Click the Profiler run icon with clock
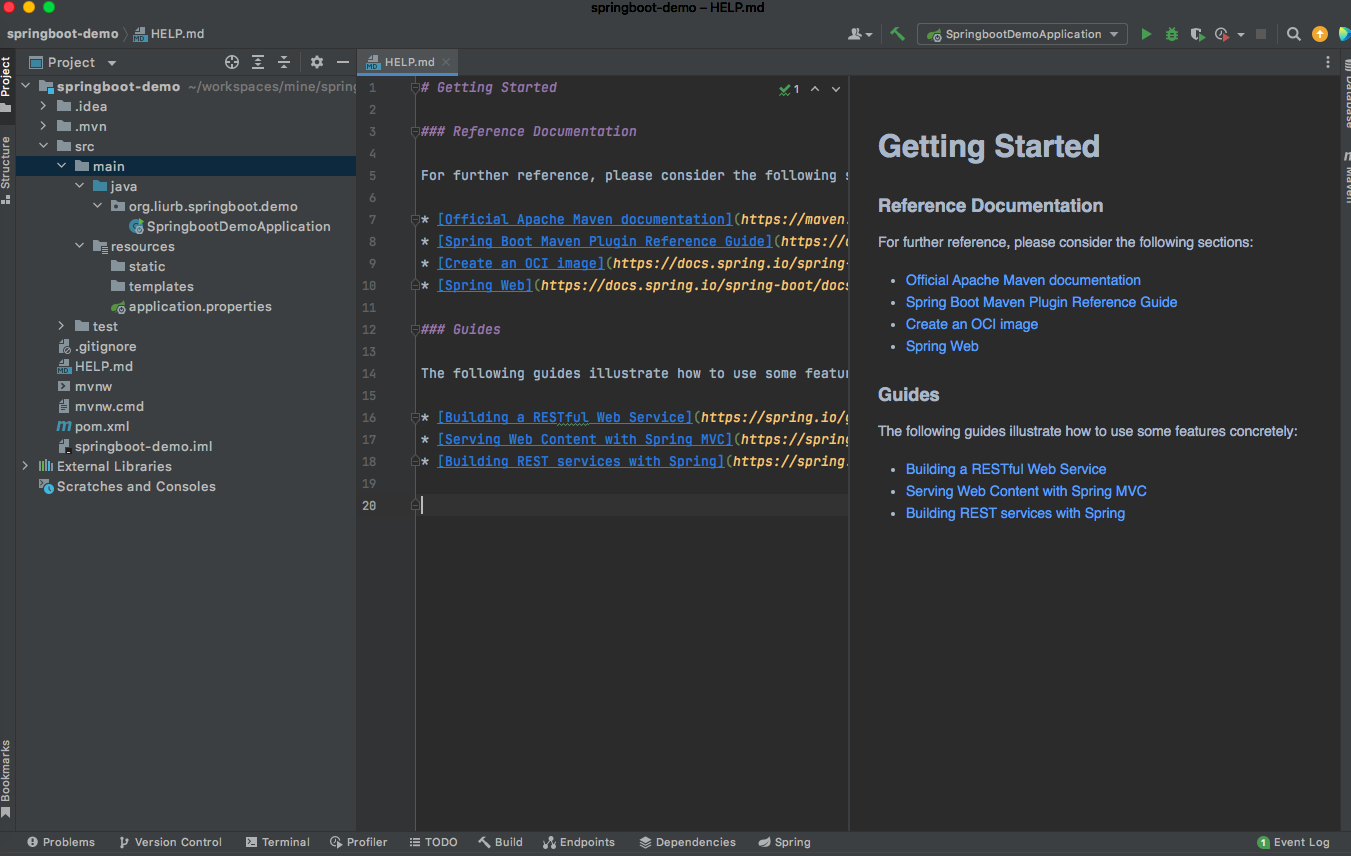Image resolution: width=1351 pixels, height=856 pixels. 1221,34
